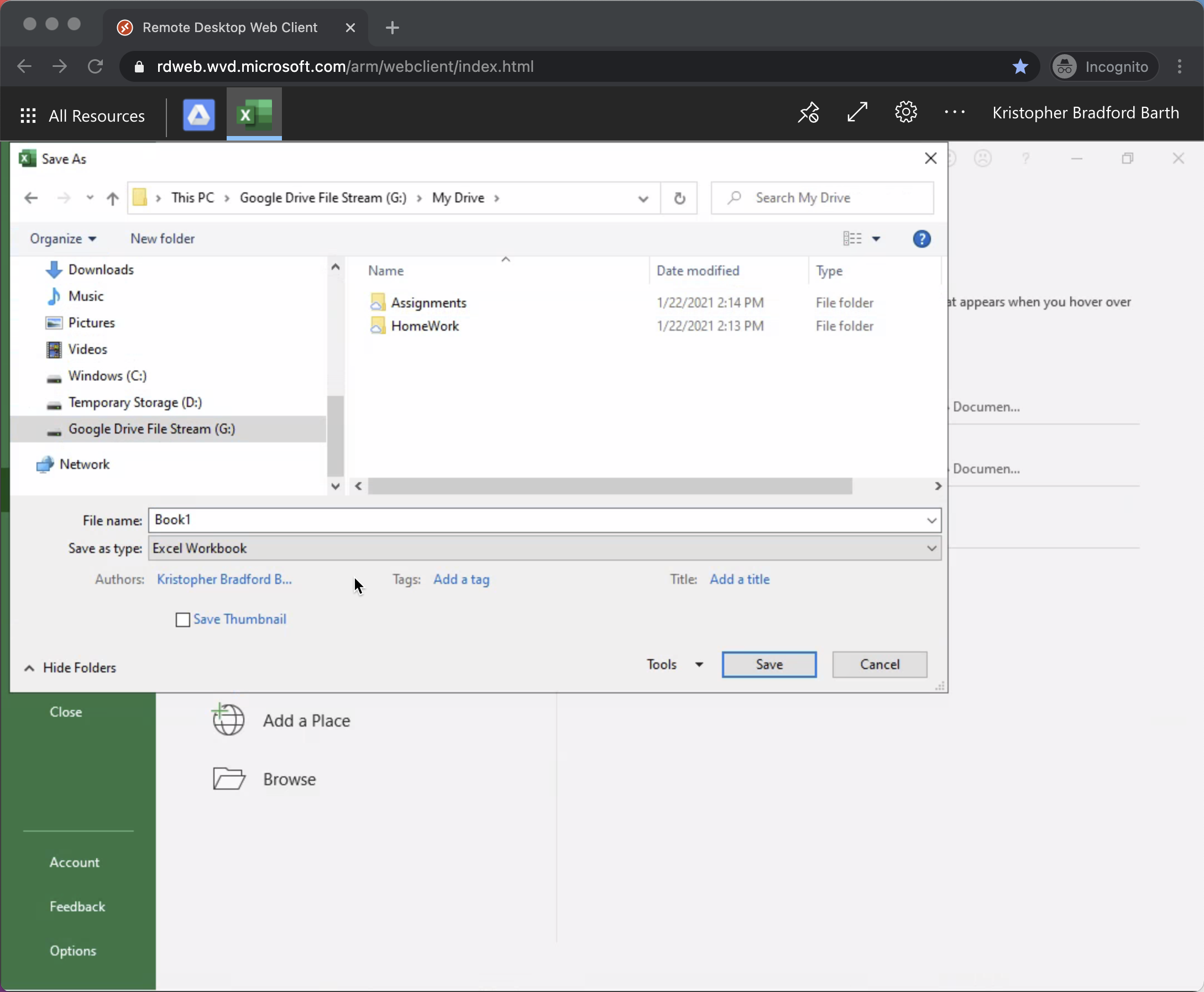Click the Add a title link

(740, 579)
